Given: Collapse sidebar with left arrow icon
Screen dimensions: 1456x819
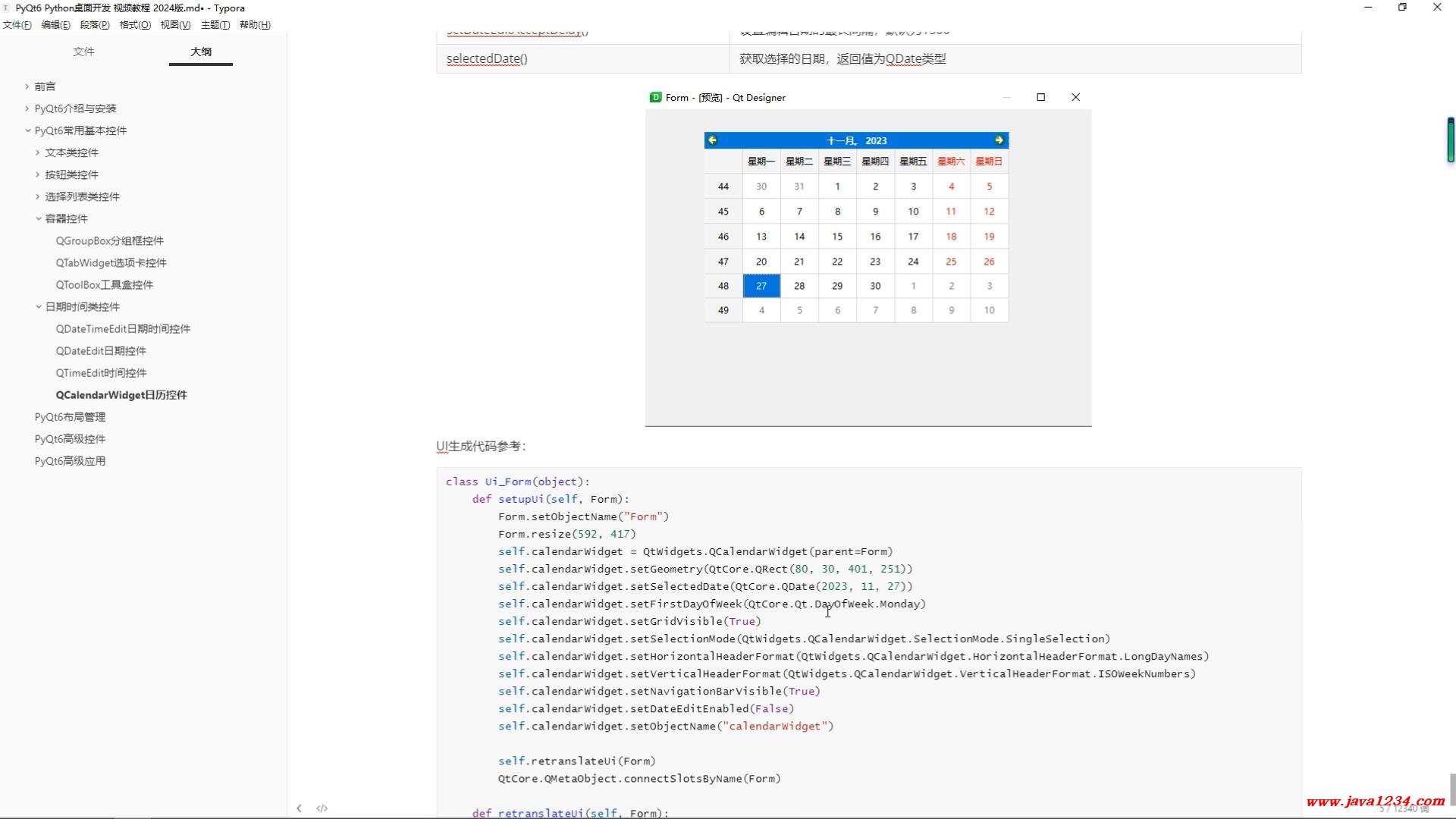Looking at the screenshot, I should (299, 808).
